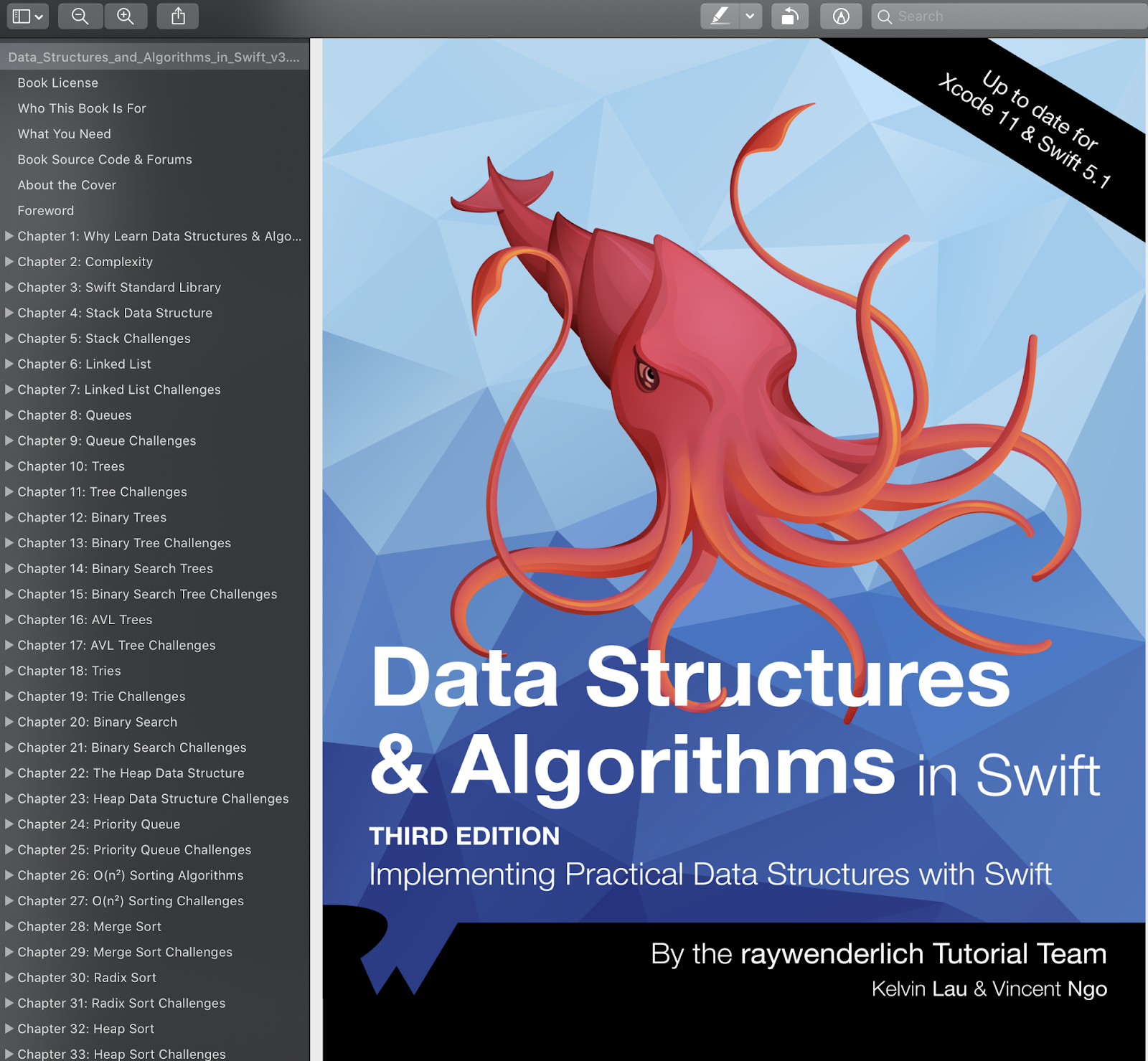Screen dimensions: 1148x1061
Task: Select Chapter 7: Linked List Challenges
Action: (x=119, y=390)
